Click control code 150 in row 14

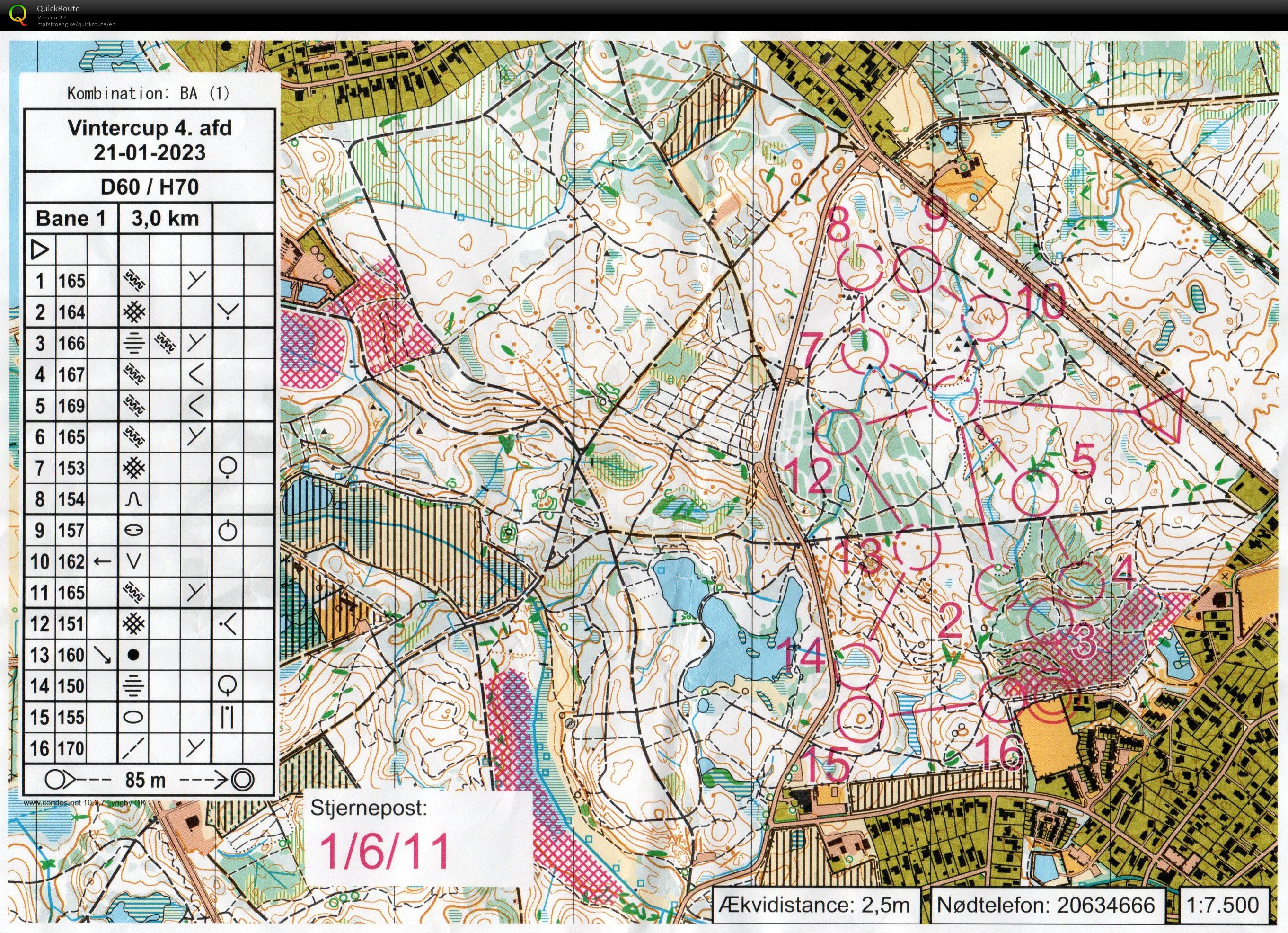[x=71, y=686]
